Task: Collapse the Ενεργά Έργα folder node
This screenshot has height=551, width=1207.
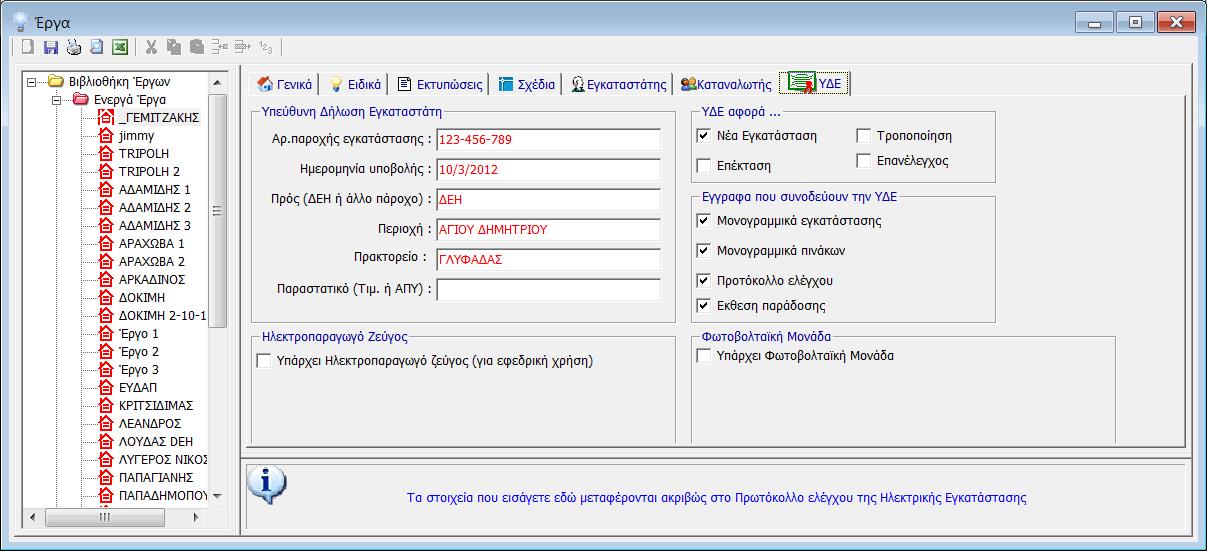Action: tap(57, 99)
